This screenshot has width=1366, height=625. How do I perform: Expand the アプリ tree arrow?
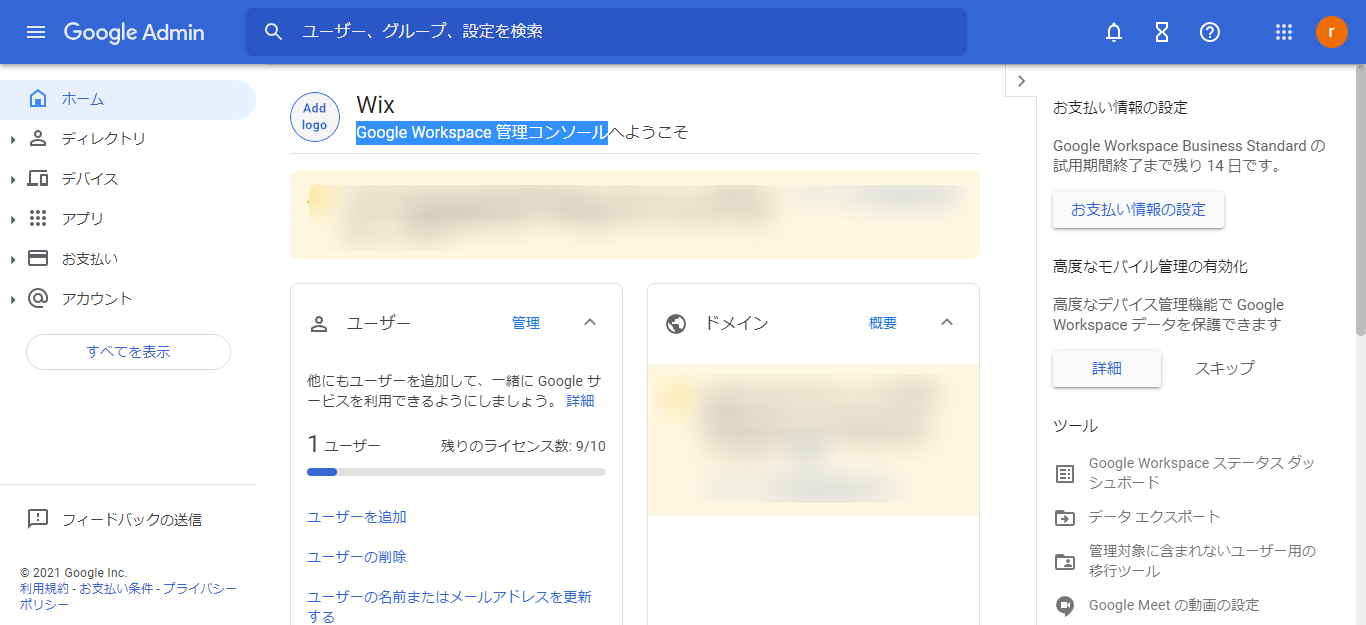pyautogui.click(x=13, y=219)
